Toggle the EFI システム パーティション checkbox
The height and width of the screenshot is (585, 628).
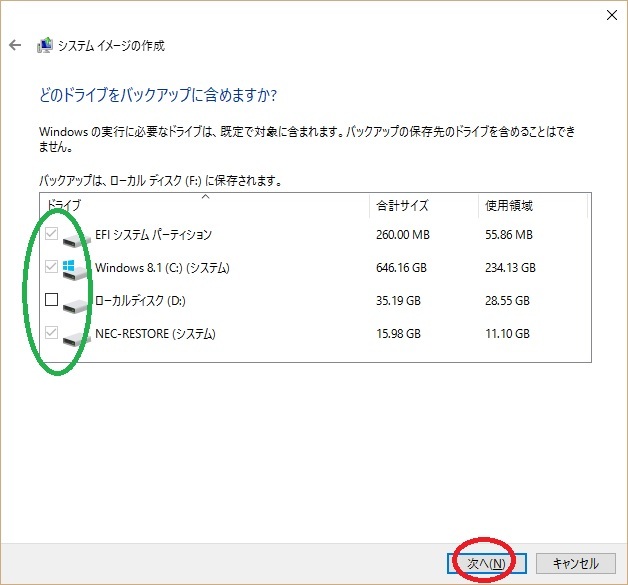(51, 233)
